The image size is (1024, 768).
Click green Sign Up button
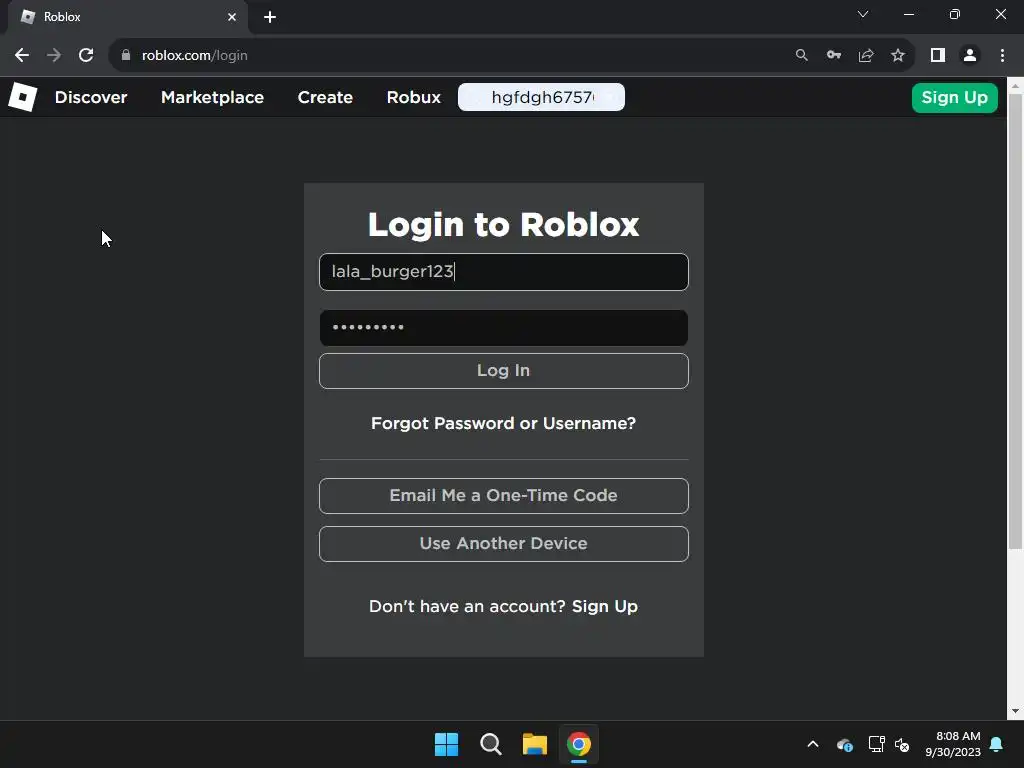tap(955, 97)
